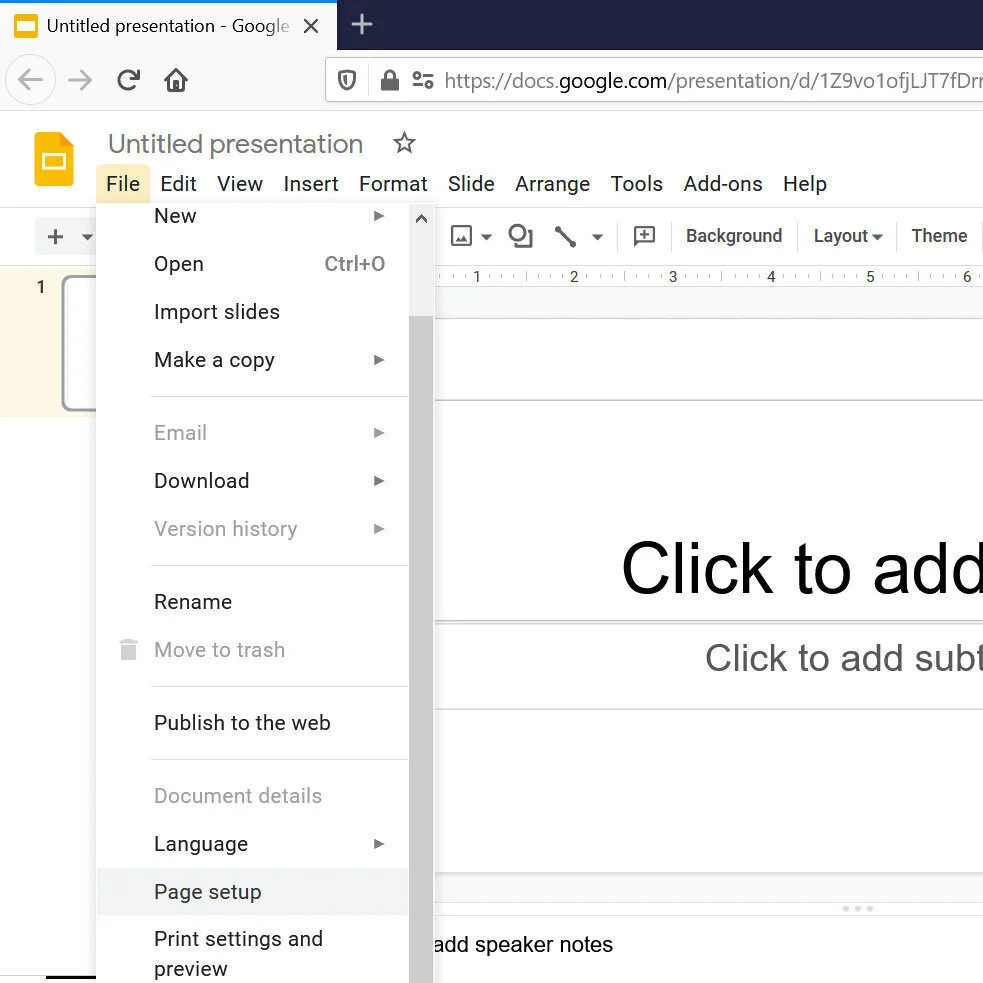Click the Google Slides logo
Viewport: 983px width, 983px height.
coord(53,158)
